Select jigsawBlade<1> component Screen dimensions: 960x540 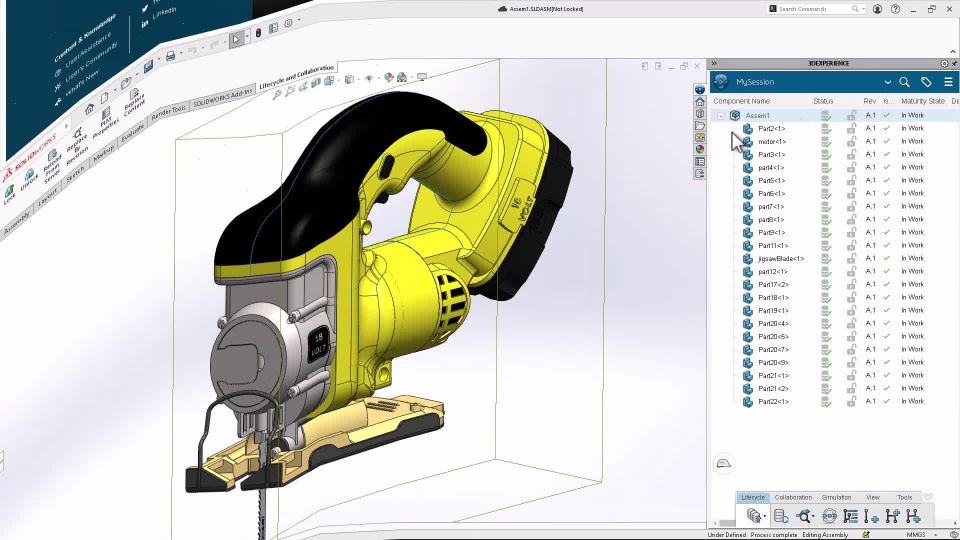tap(781, 259)
